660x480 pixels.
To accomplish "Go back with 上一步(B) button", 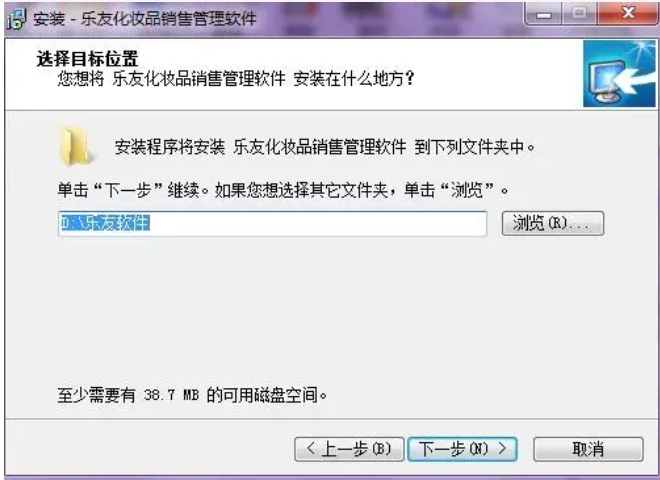I will pyautogui.click(x=349, y=449).
